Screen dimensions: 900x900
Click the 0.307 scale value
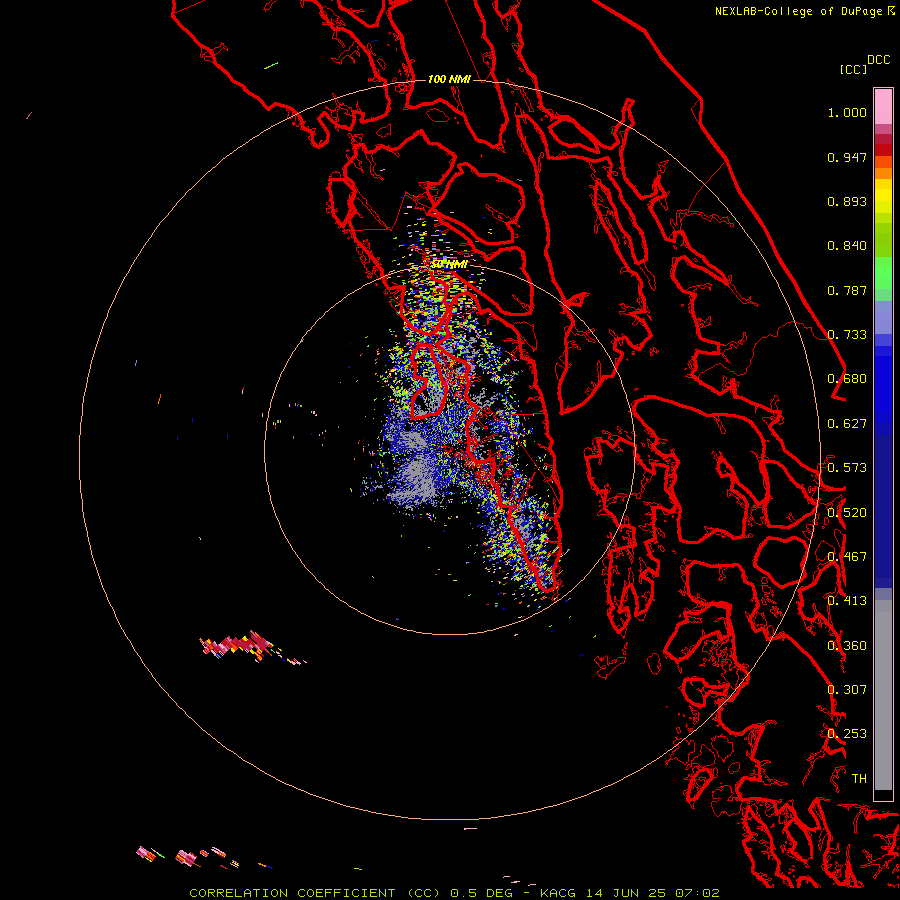(x=847, y=690)
